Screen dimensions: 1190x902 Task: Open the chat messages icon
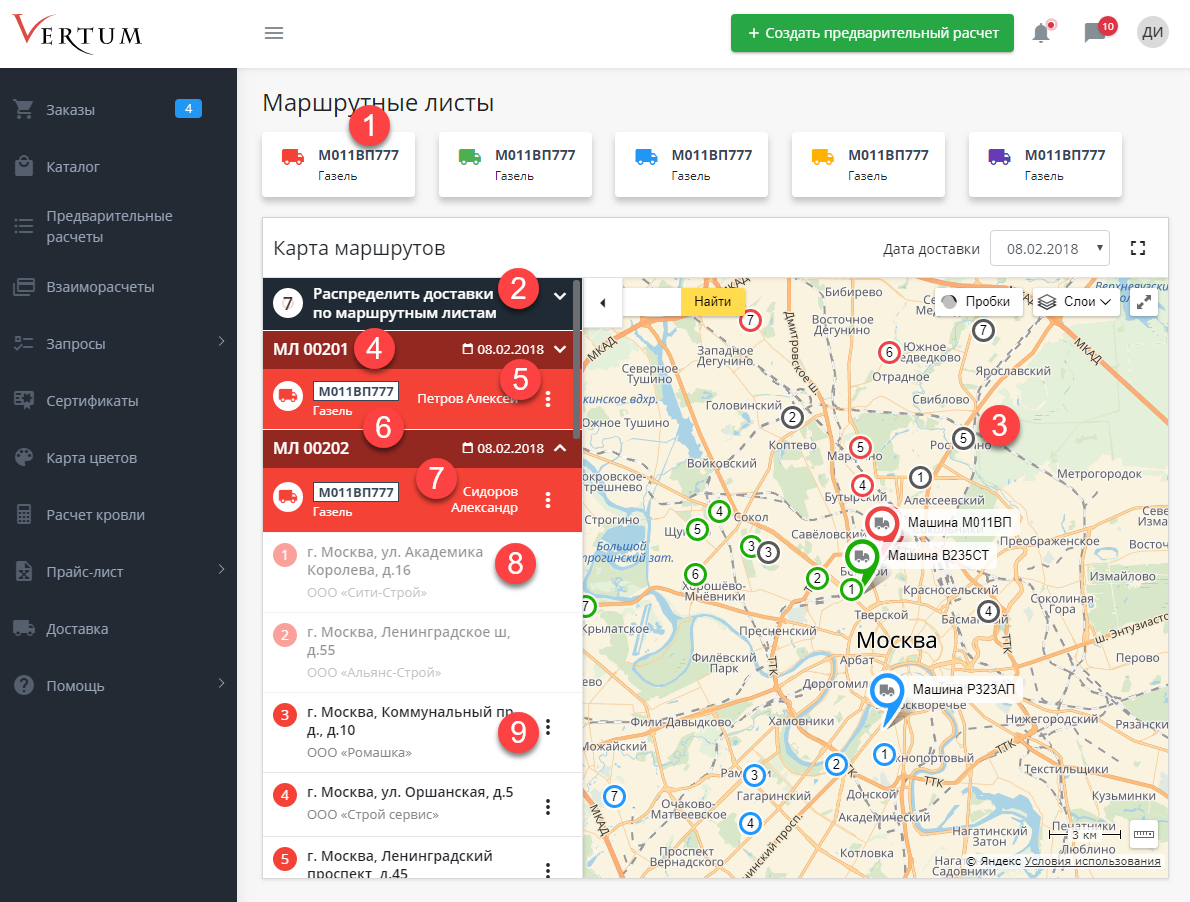1095,33
